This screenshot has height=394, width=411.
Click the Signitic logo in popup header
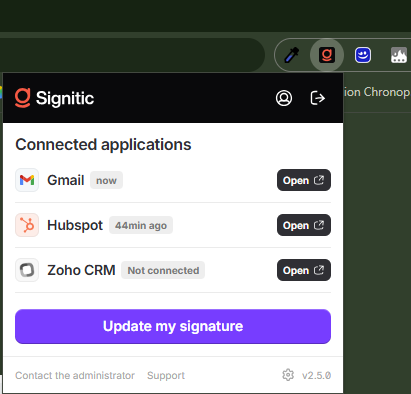(x=55, y=98)
